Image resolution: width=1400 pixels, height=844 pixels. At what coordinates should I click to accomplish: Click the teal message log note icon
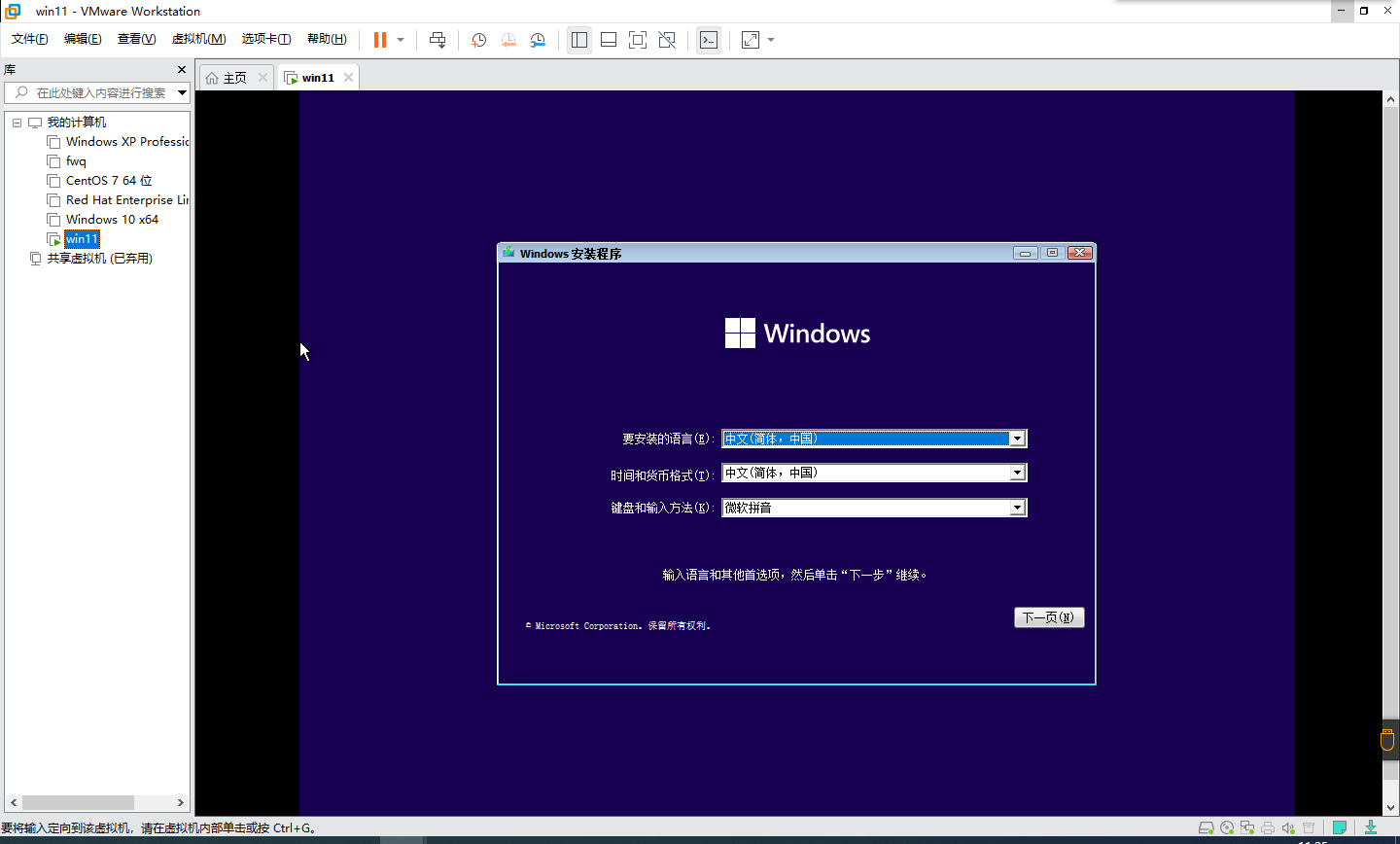tap(1340, 828)
